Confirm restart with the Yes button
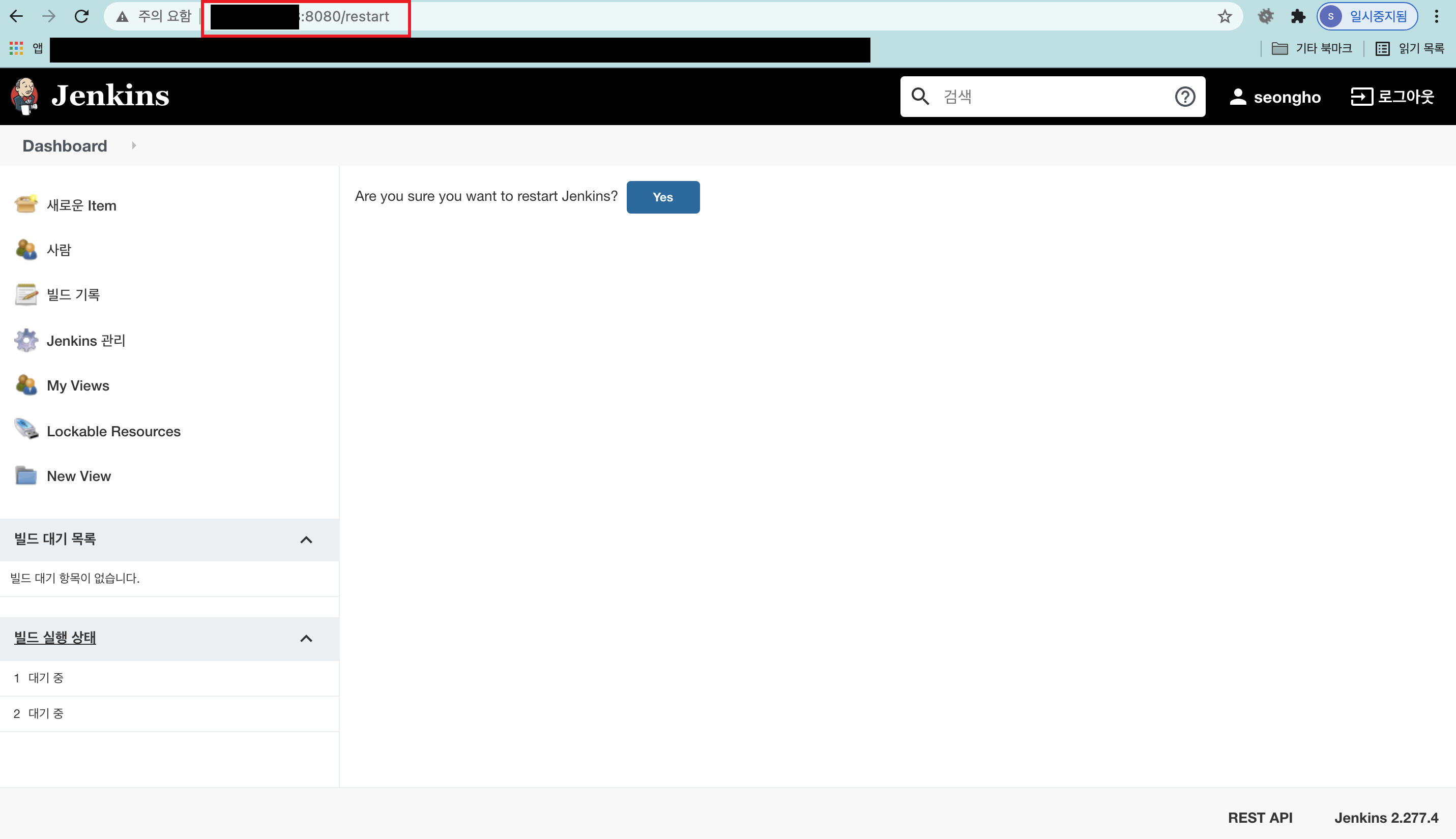Image resolution: width=1456 pixels, height=839 pixels. tap(662, 197)
